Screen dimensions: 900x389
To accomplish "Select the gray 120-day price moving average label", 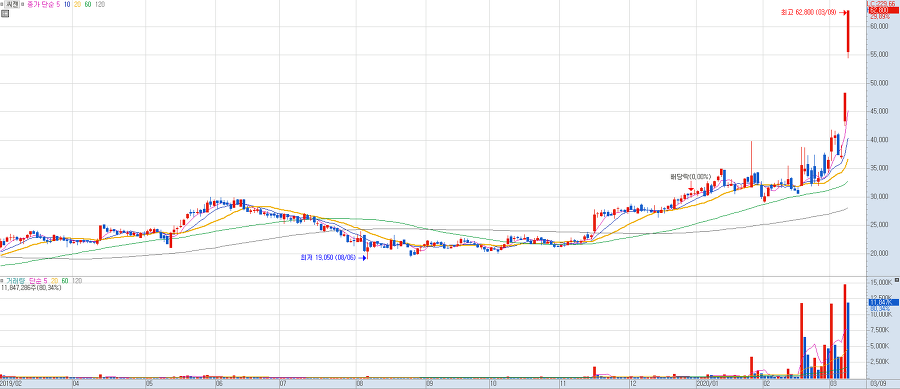I will coord(100,4).
